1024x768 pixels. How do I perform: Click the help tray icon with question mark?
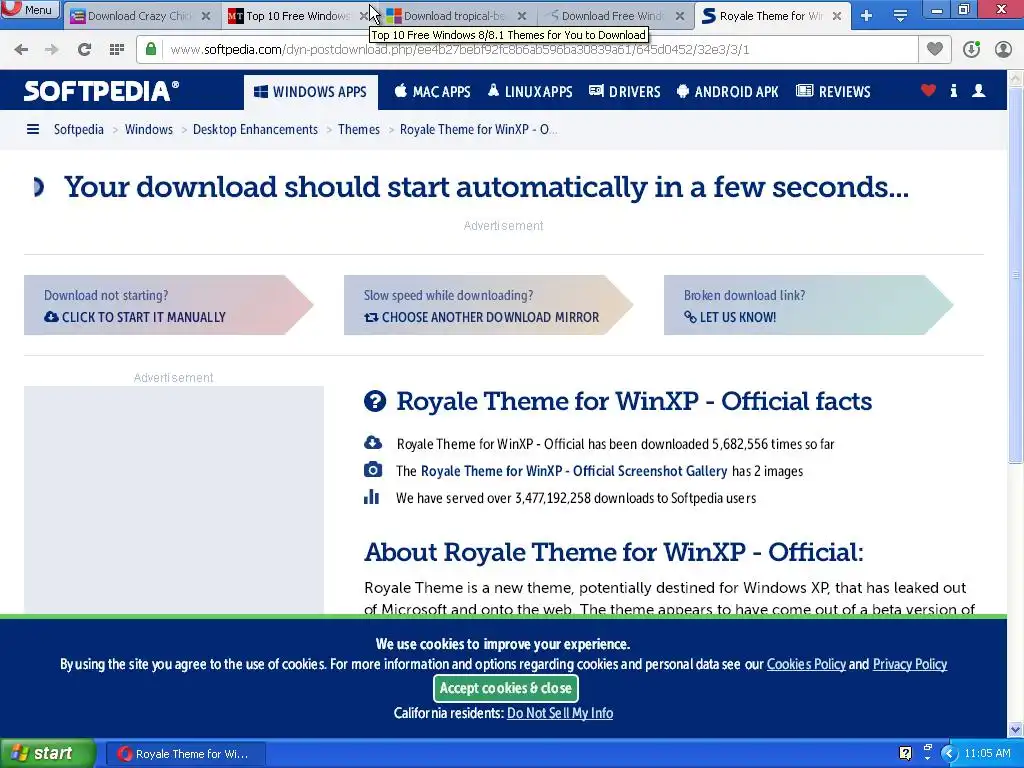905,754
